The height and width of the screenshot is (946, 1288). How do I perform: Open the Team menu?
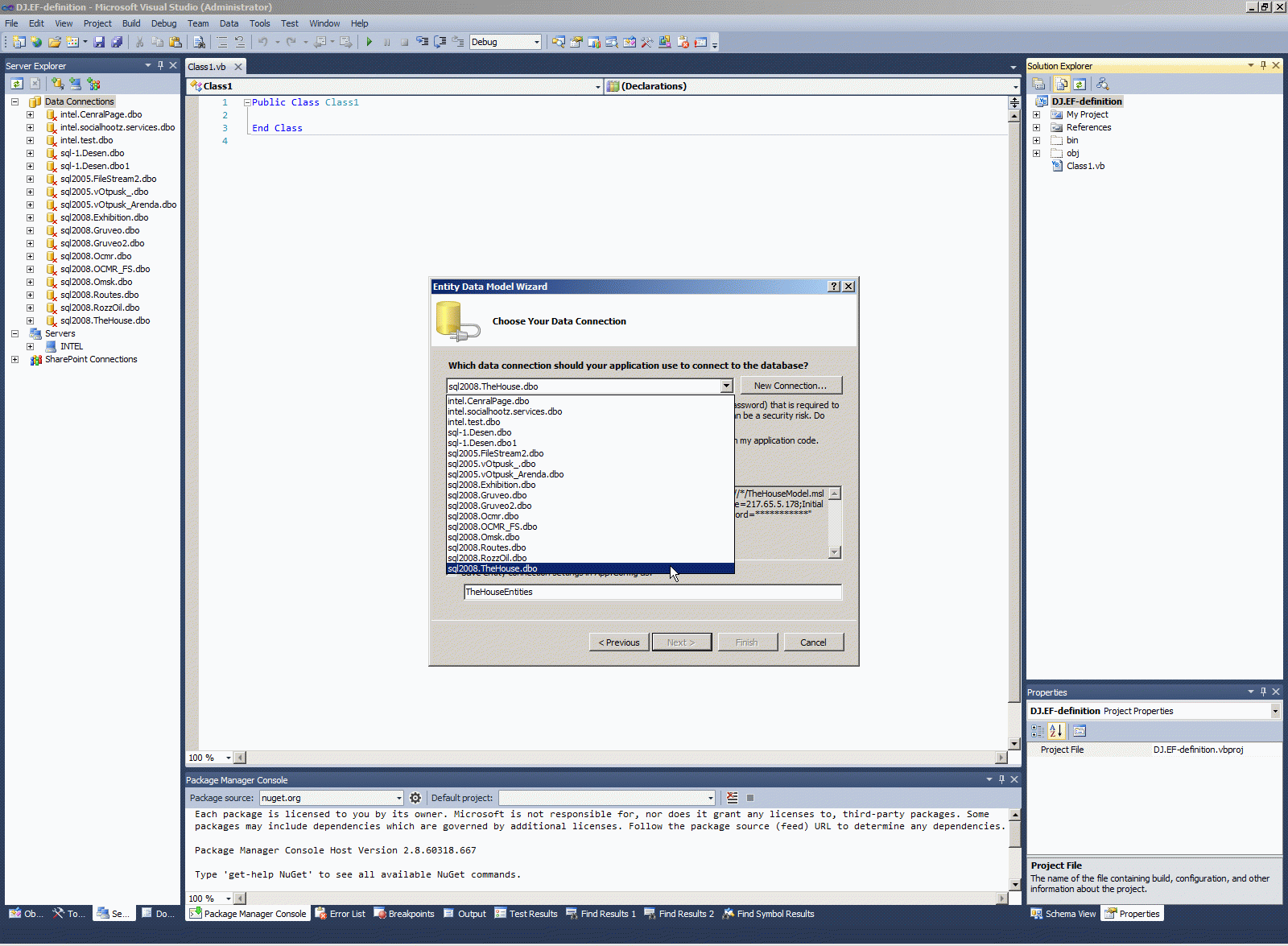click(x=198, y=23)
